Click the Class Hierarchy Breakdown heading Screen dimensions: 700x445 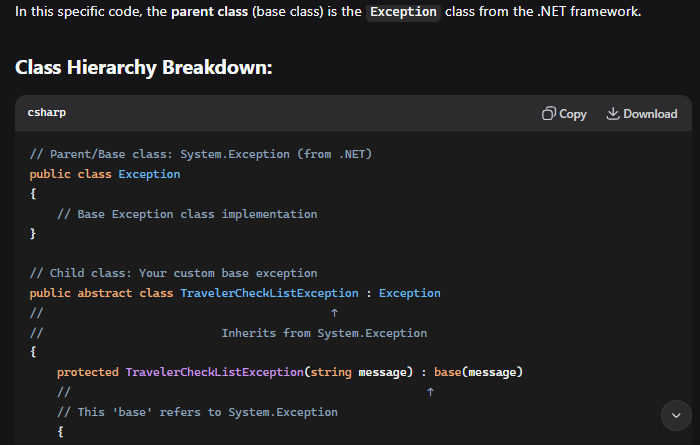(x=144, y=68)
